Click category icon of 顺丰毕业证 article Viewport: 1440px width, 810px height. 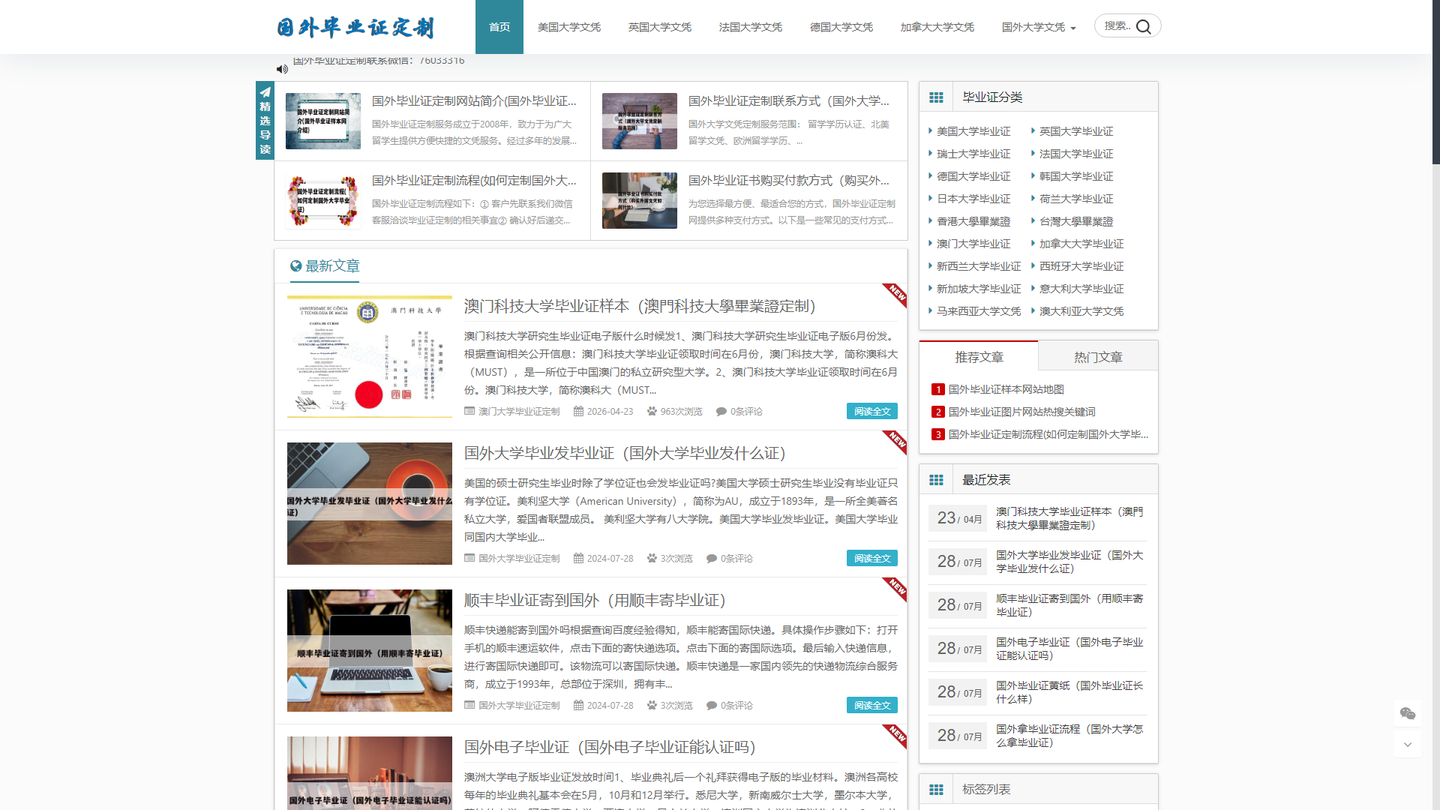pos(470,705)
